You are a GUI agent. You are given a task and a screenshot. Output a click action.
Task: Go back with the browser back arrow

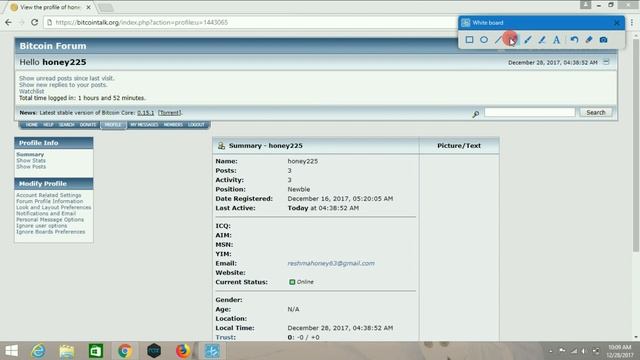(x=9, y=22)
